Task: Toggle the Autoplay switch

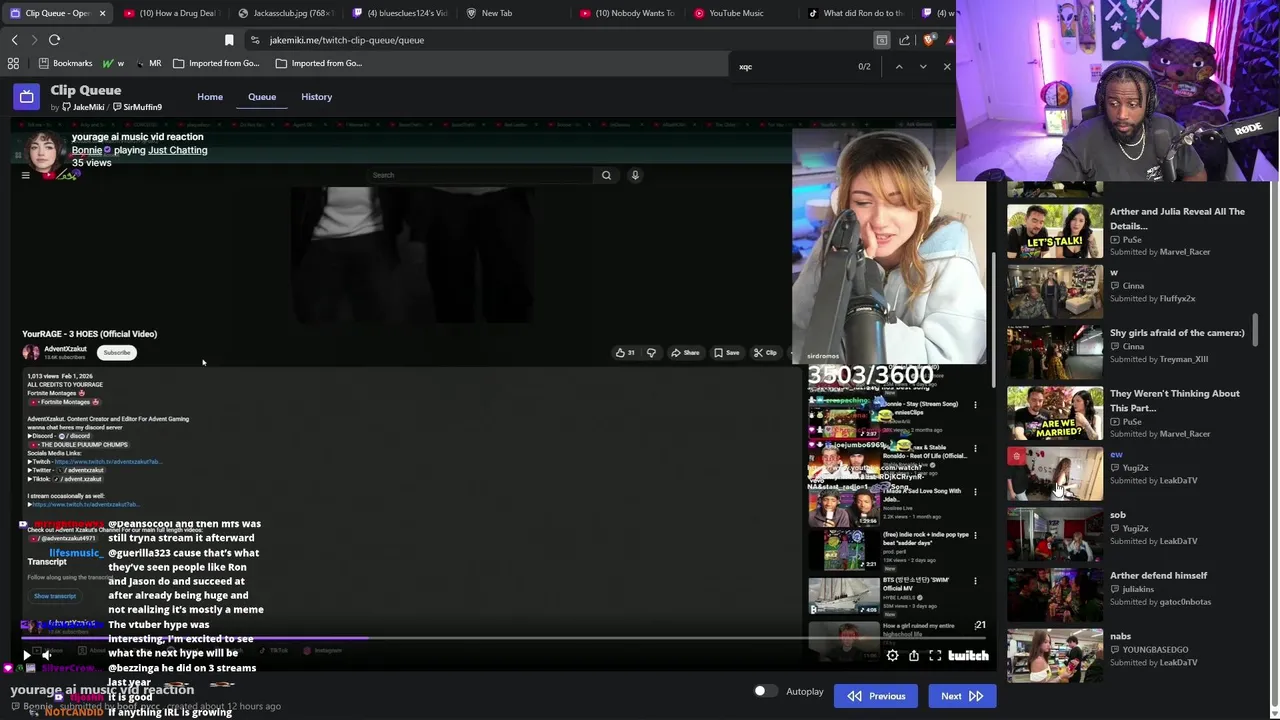Action: (764, 692)
